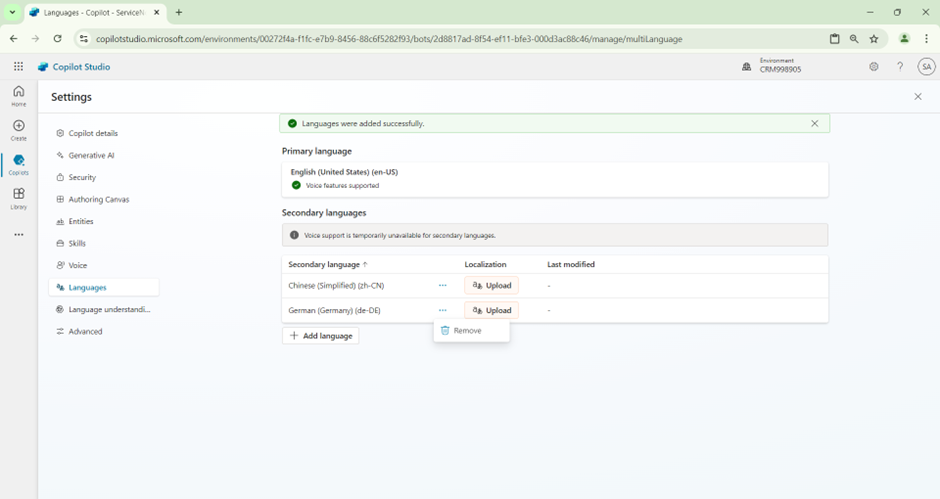Go to the Security settings section

tap(82, 177)
